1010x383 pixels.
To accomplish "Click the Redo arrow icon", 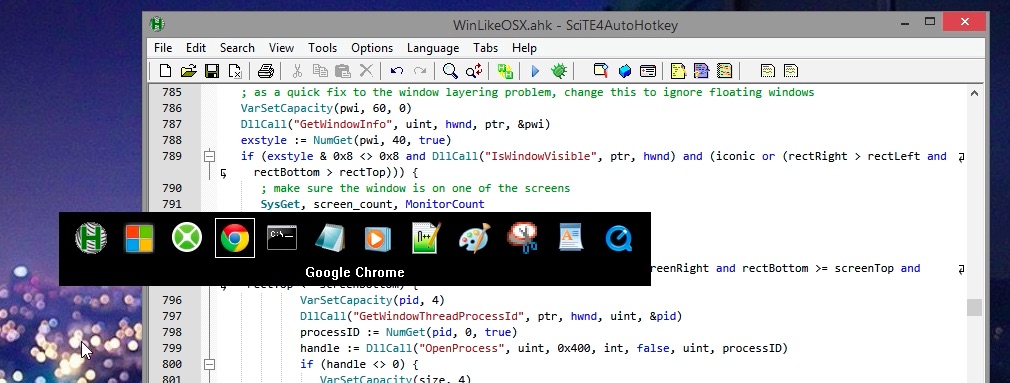I will coord(420,71).
